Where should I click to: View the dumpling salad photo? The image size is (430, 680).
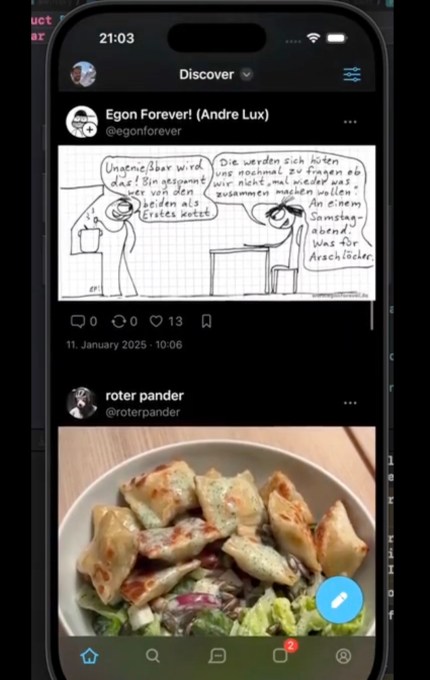217,531
